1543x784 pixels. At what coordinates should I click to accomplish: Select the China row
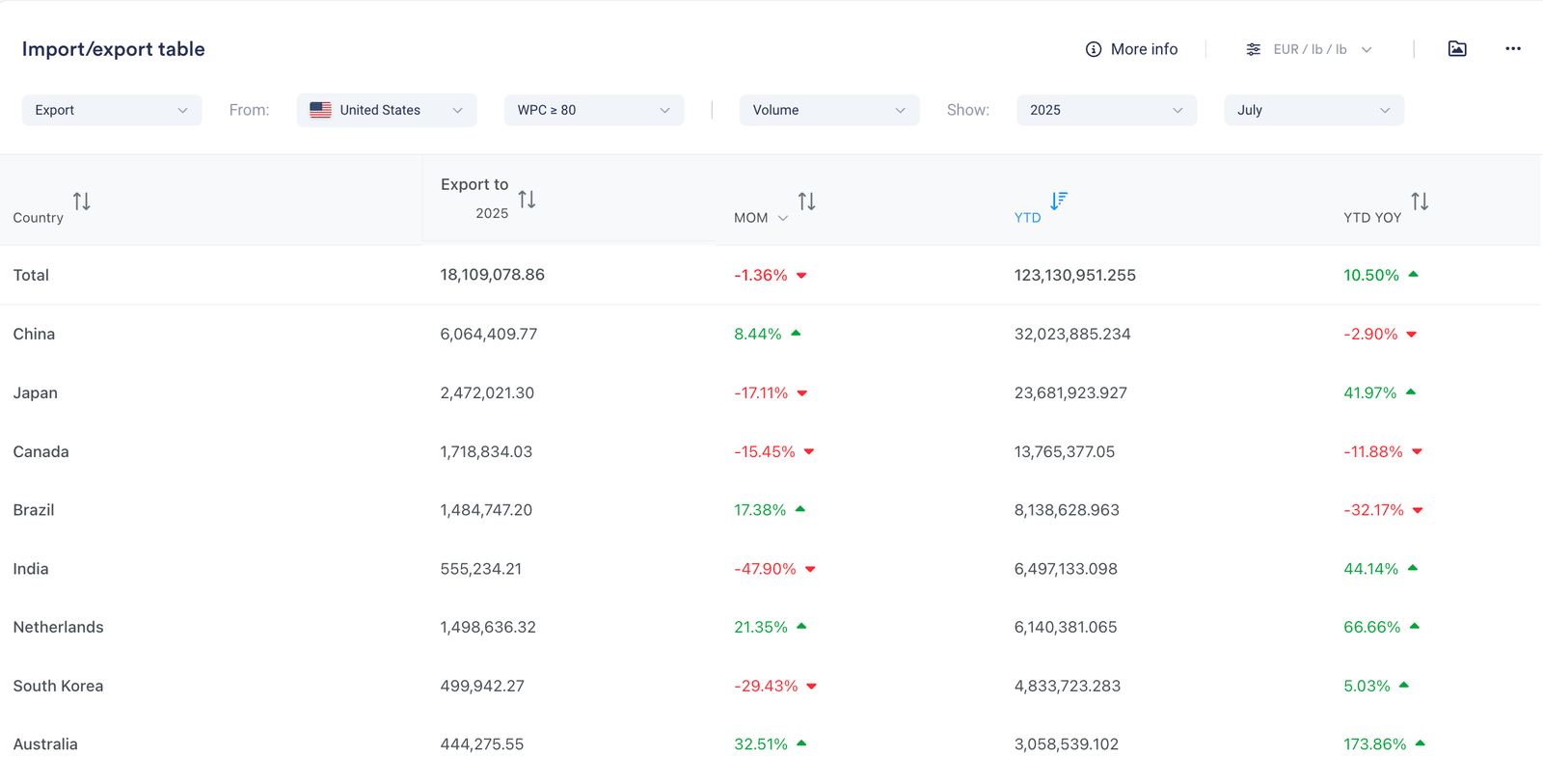point(35,334)
